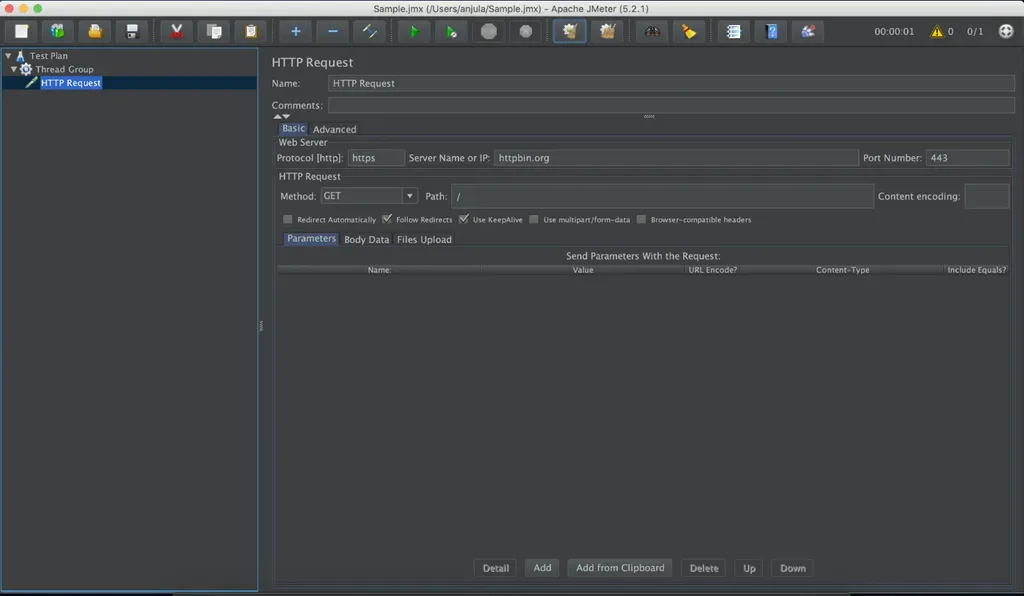Click the Path input field

(x=662, y=196)
